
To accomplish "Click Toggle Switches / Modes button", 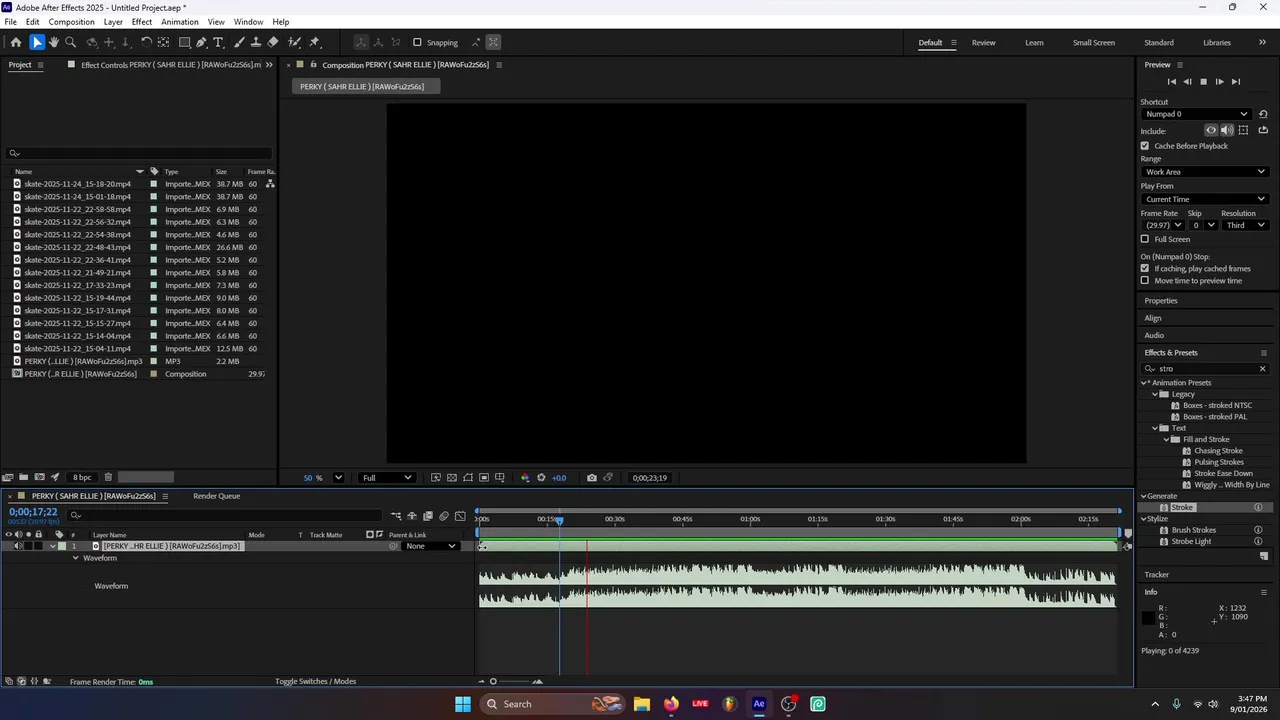I will 315,682.
